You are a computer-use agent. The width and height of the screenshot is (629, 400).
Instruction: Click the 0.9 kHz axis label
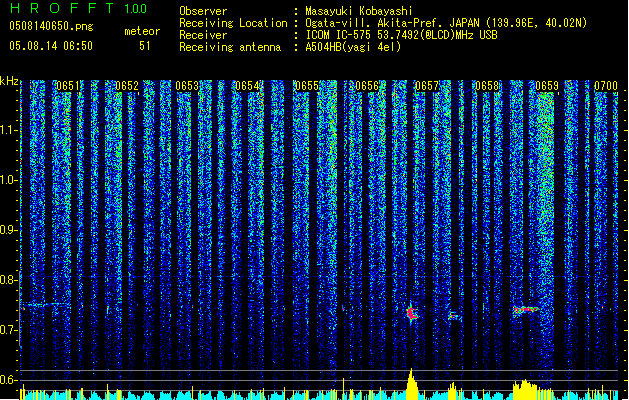[9, 230]
